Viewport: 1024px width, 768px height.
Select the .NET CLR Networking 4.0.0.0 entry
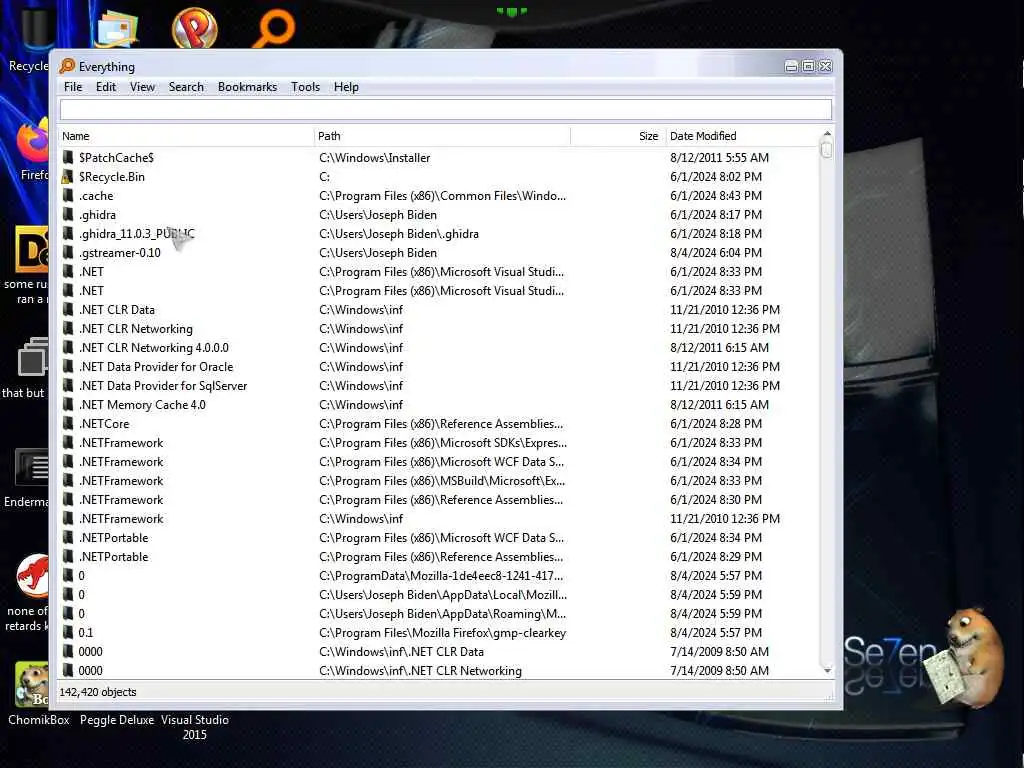(x=153, y=347)
